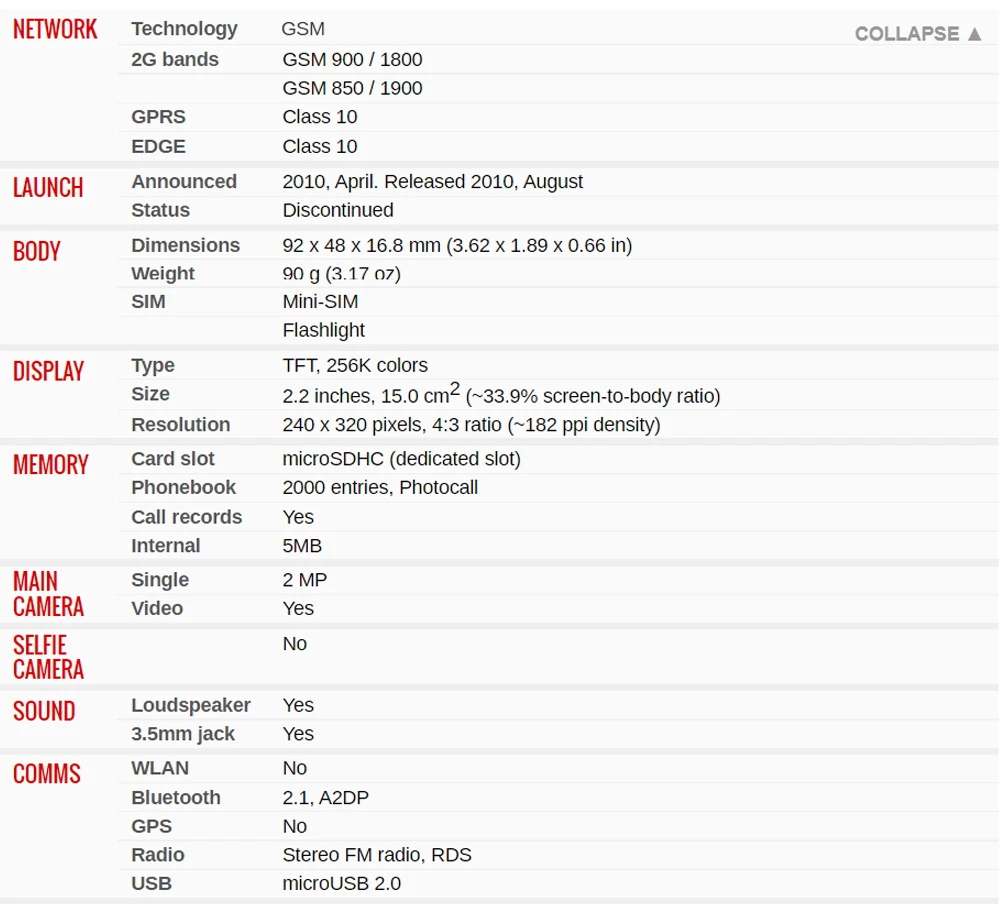The height and width of the screenshot is (904, 1000).
Task: Click the WLAN label under Comms
Action: click(x=159, y=768)
